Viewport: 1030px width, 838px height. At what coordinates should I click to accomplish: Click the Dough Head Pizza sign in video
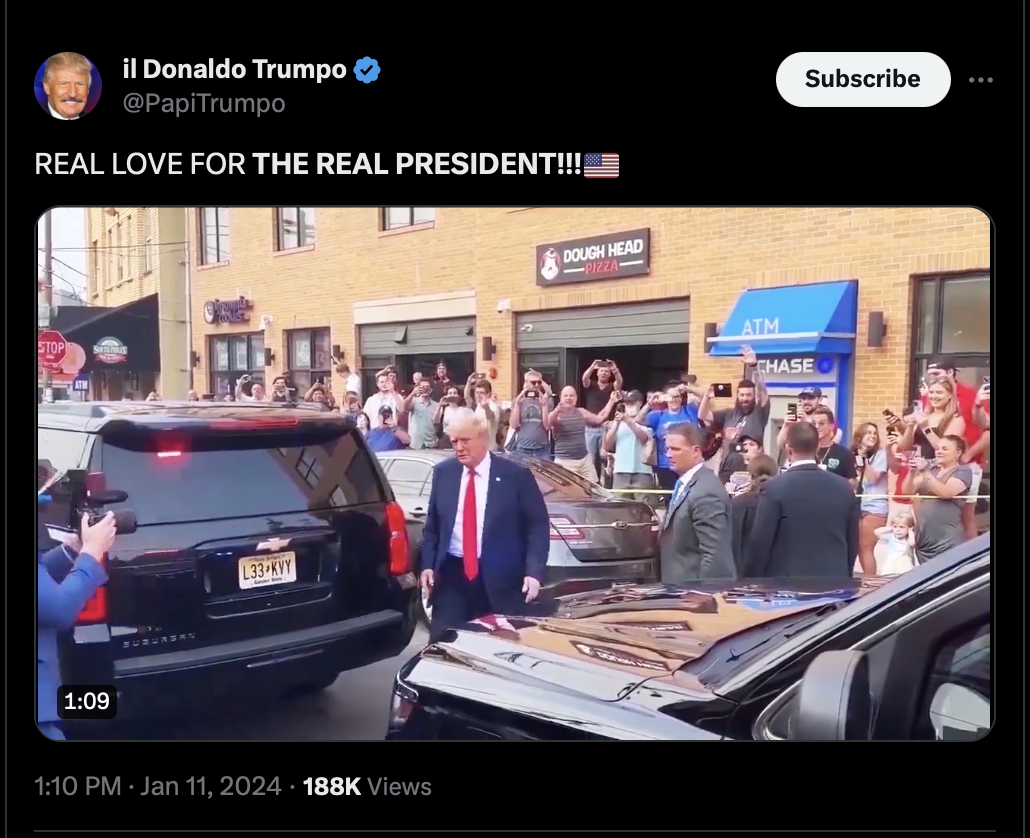click(593, 257)
